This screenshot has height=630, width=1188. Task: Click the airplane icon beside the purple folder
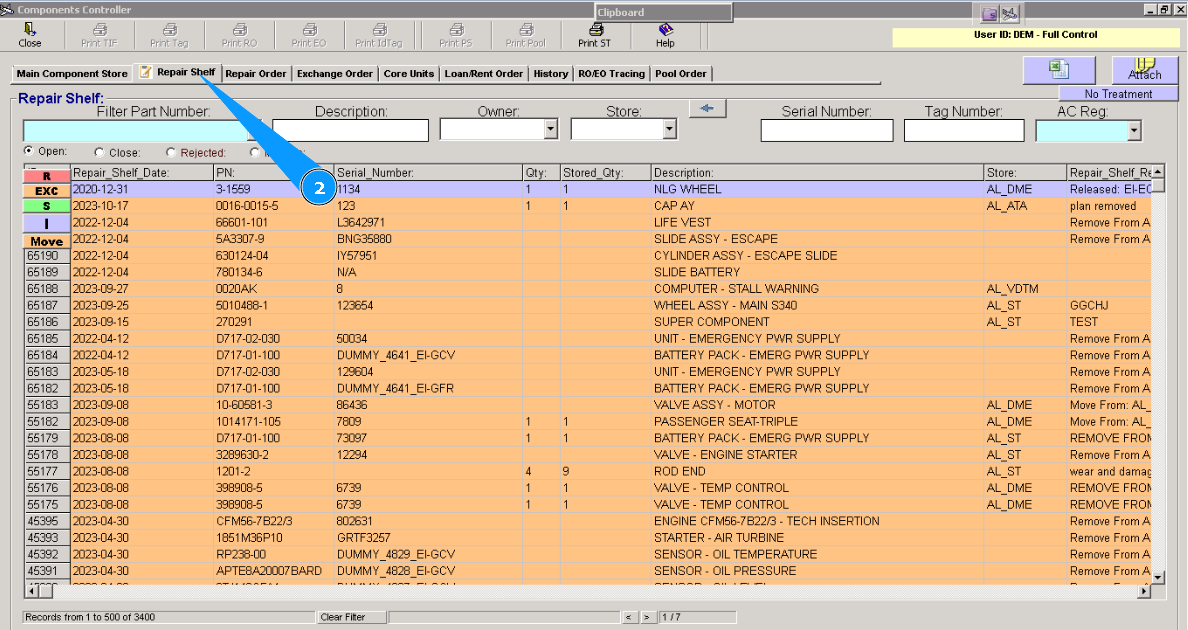1010,13
